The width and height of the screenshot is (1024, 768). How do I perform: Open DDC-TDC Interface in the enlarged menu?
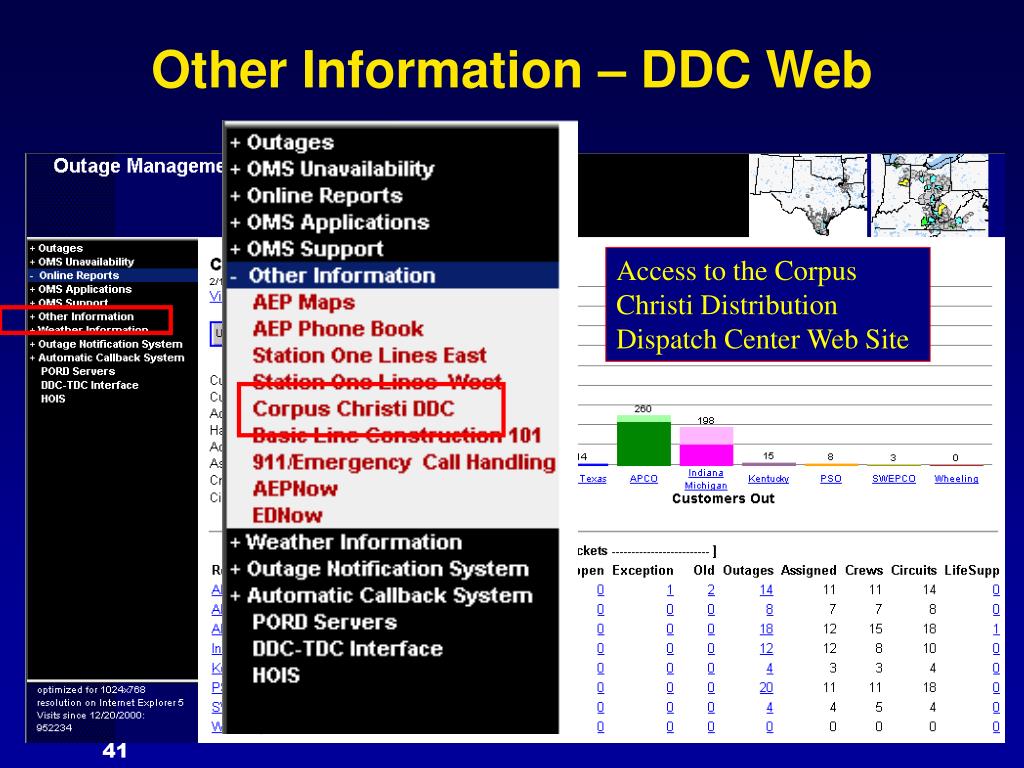coord(347,649)
